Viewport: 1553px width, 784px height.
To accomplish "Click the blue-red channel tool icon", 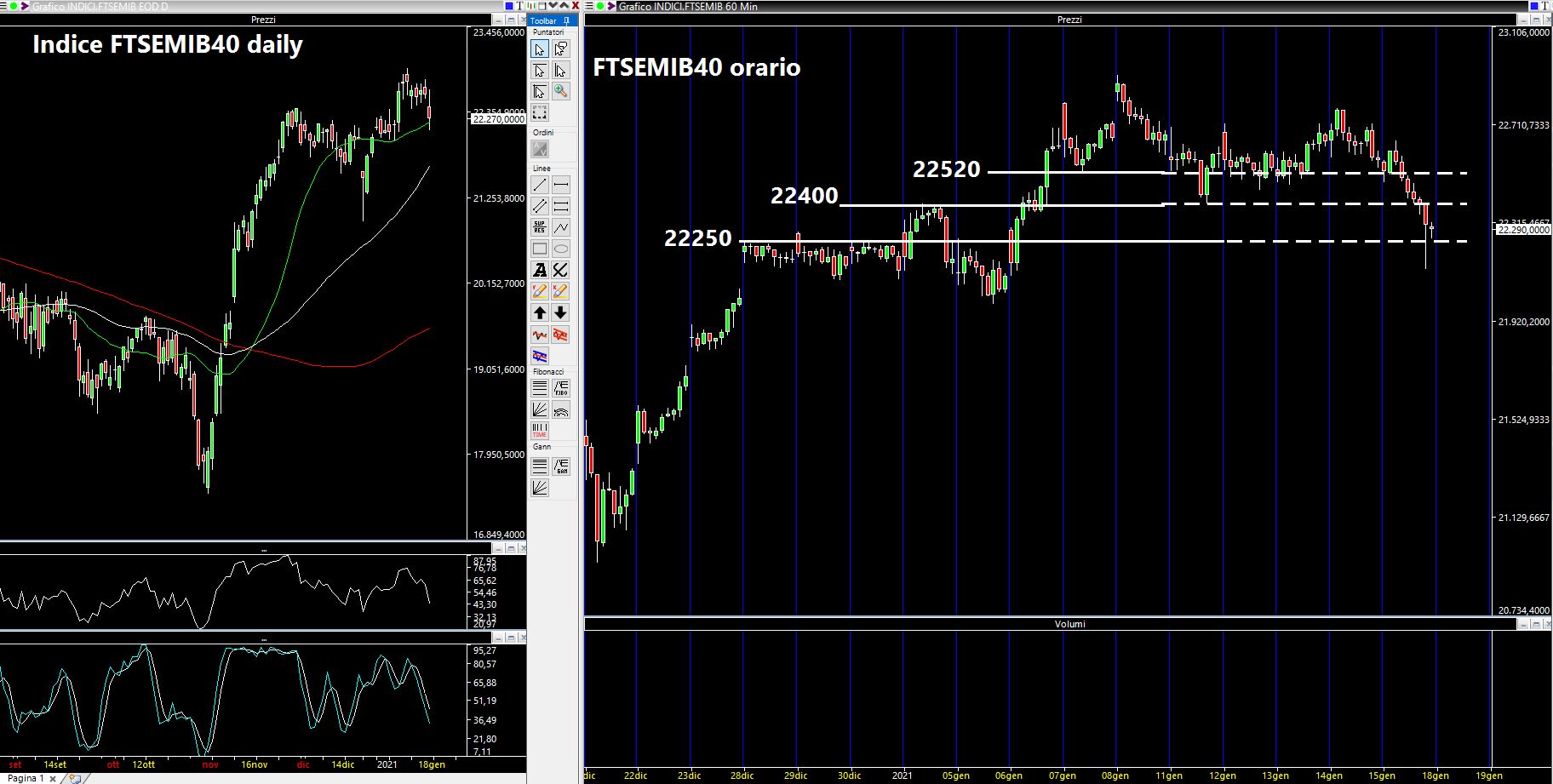I will coord(540,356).
